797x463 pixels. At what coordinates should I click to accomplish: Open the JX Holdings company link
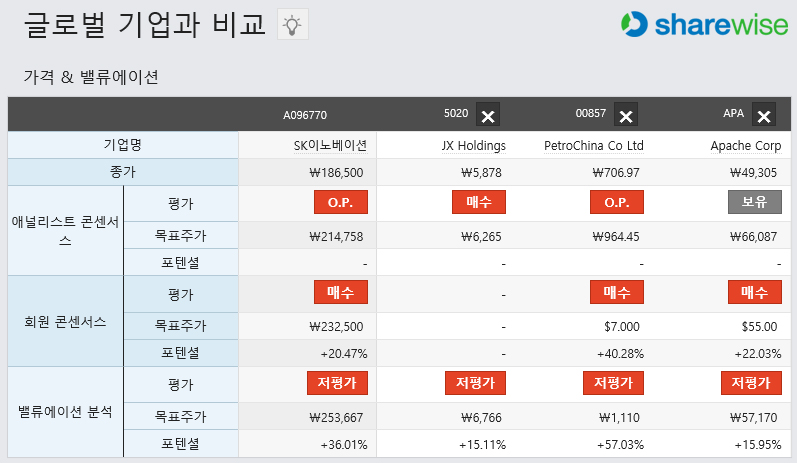tap(474, 146)
